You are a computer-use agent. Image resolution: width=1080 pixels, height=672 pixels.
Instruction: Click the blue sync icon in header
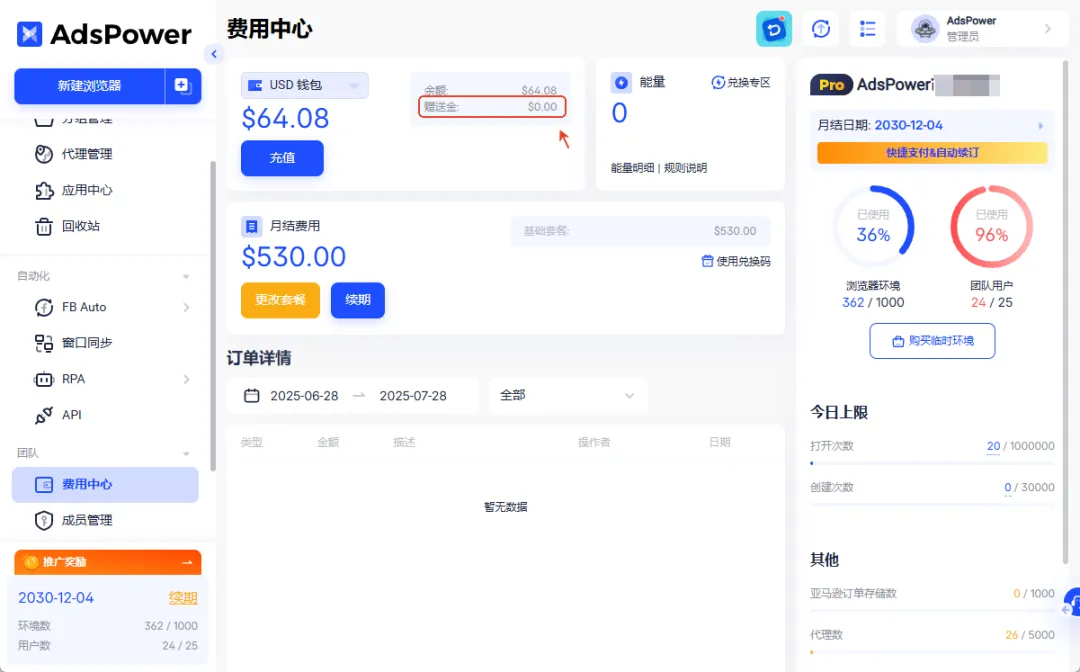[773, 29]
